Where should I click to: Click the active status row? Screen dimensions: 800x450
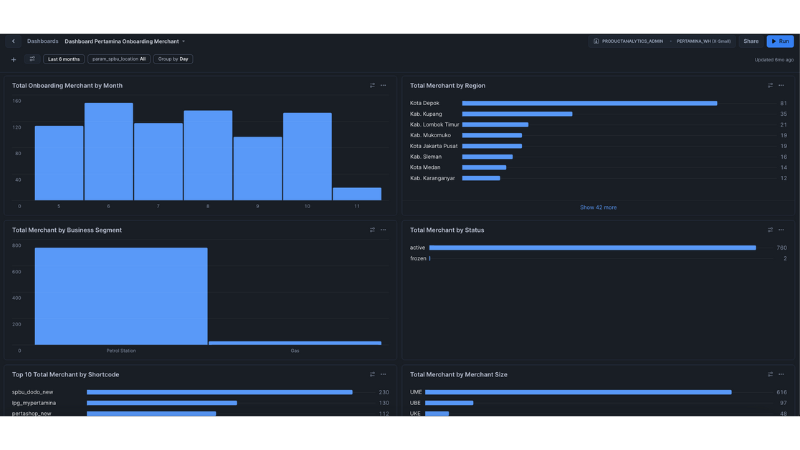pyautogui.click(x=598, y=247)
